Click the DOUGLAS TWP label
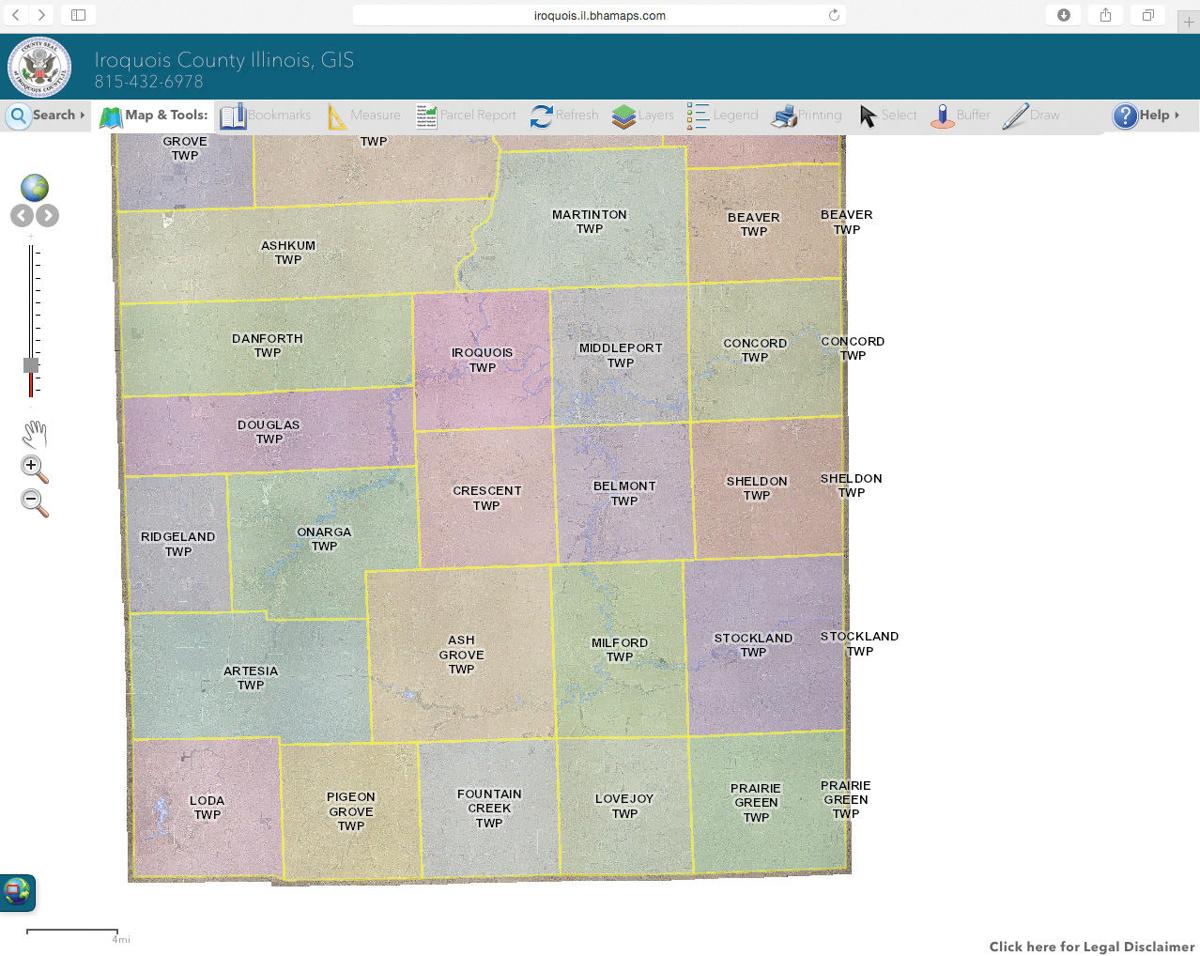This screenshot has width=1200, height=956. coord(269,431)
